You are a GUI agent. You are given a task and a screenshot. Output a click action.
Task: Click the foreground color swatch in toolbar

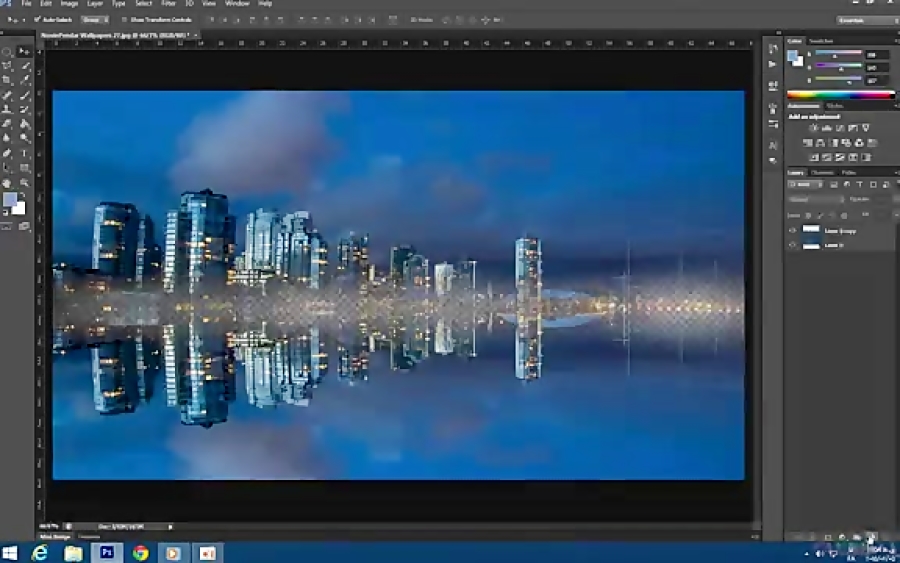[x=10, y=200]
